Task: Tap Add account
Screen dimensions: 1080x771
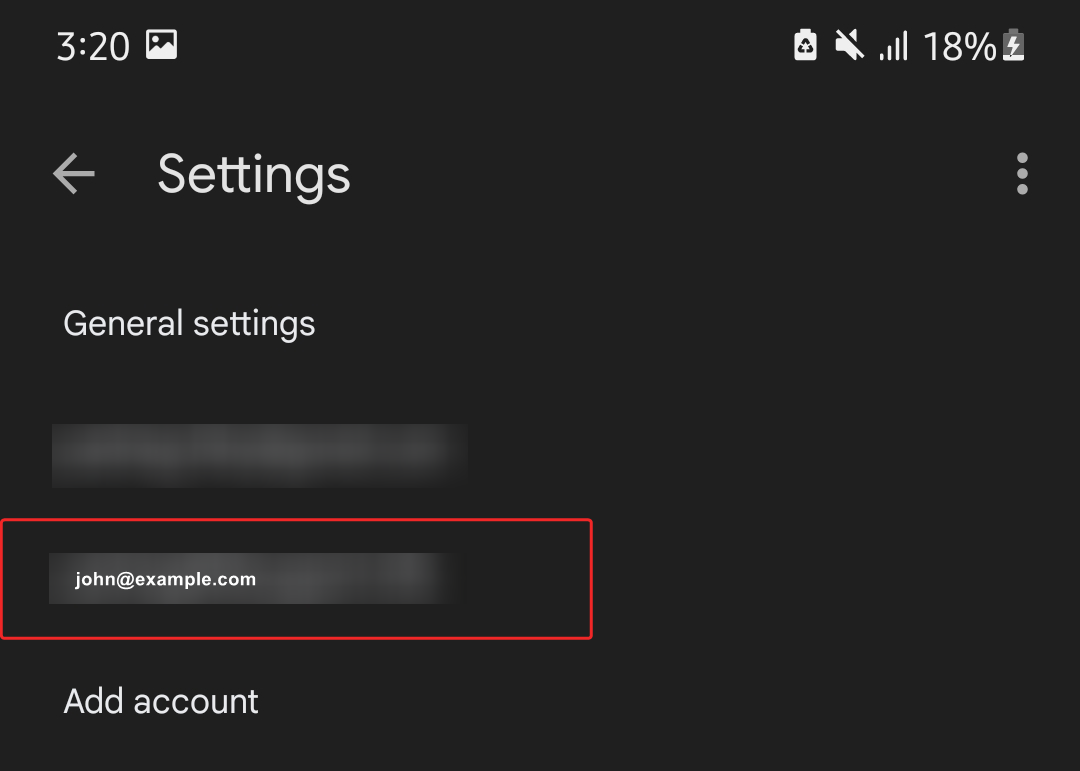Action: point(161,701)
